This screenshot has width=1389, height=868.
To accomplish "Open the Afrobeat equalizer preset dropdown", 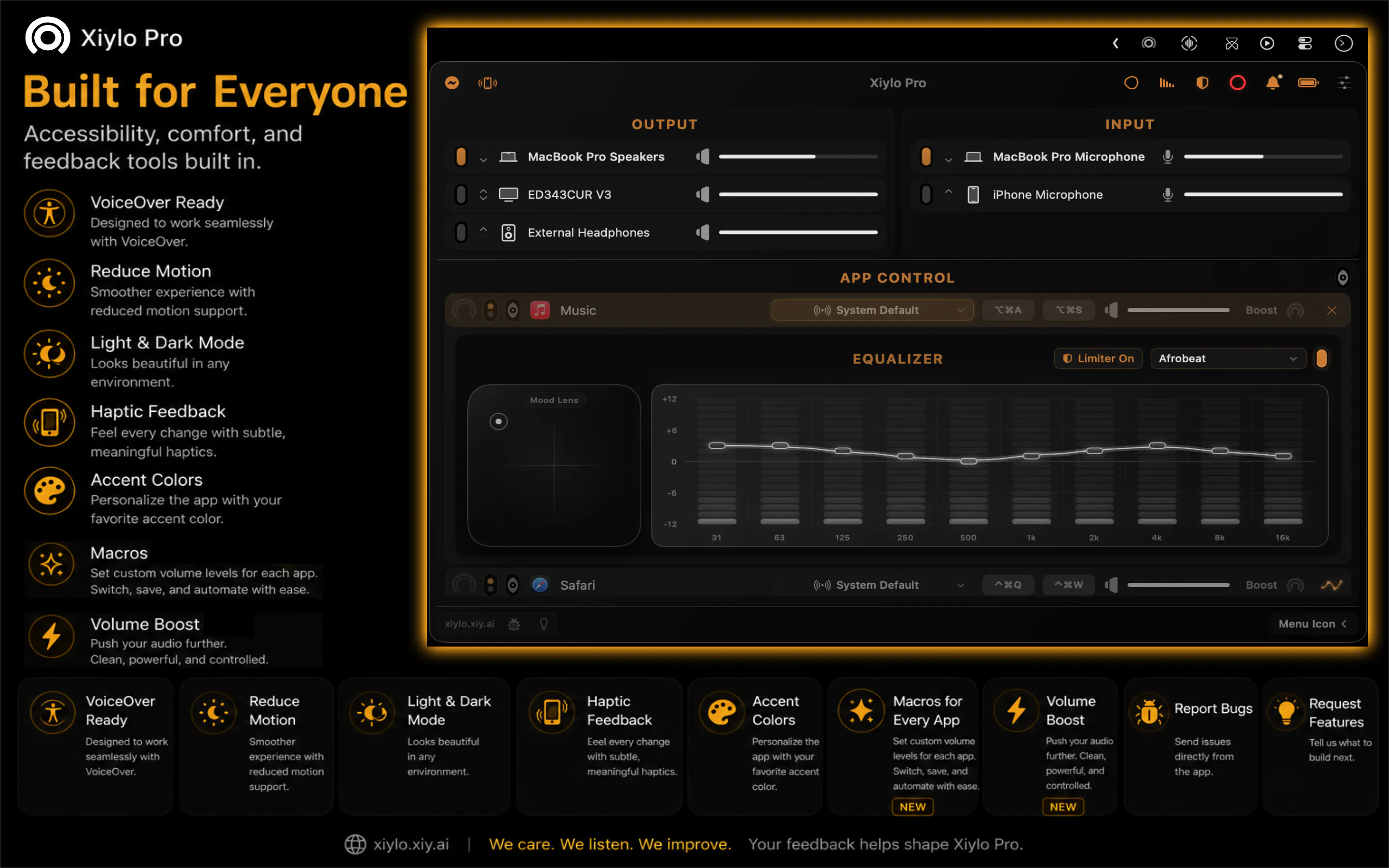I will [1228, 359].
